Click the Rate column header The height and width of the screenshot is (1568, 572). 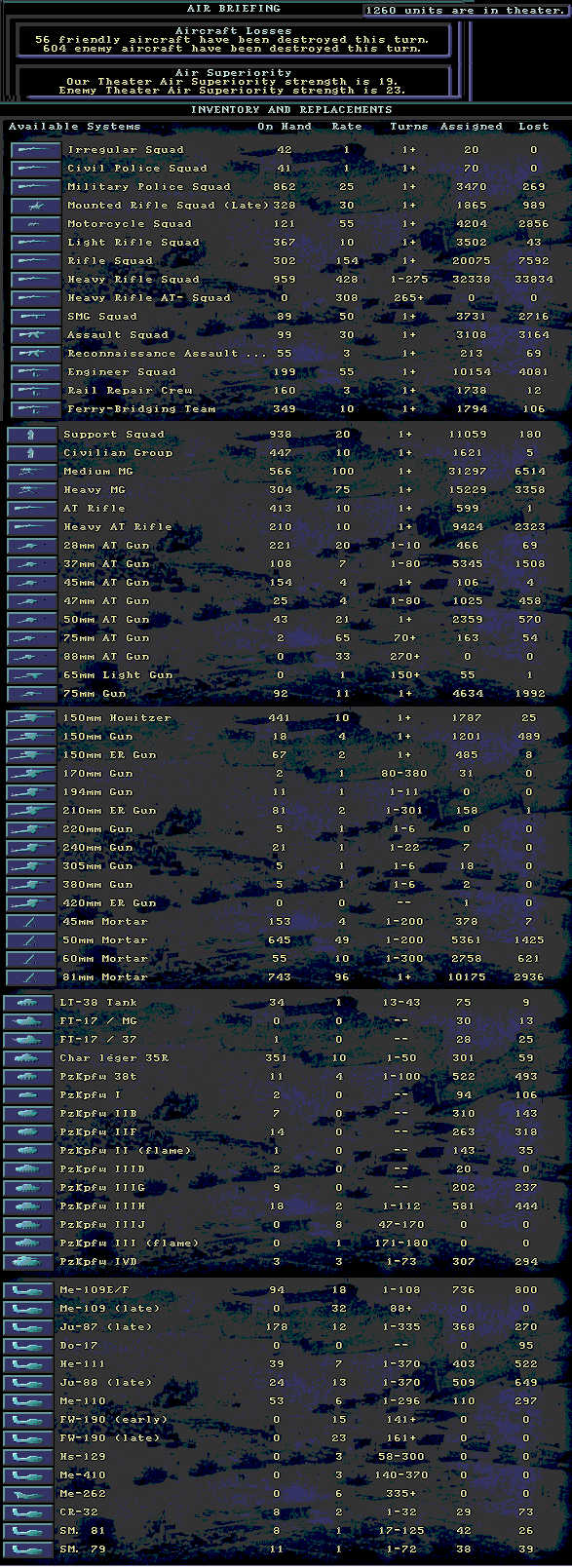click(x=347, y=127)
